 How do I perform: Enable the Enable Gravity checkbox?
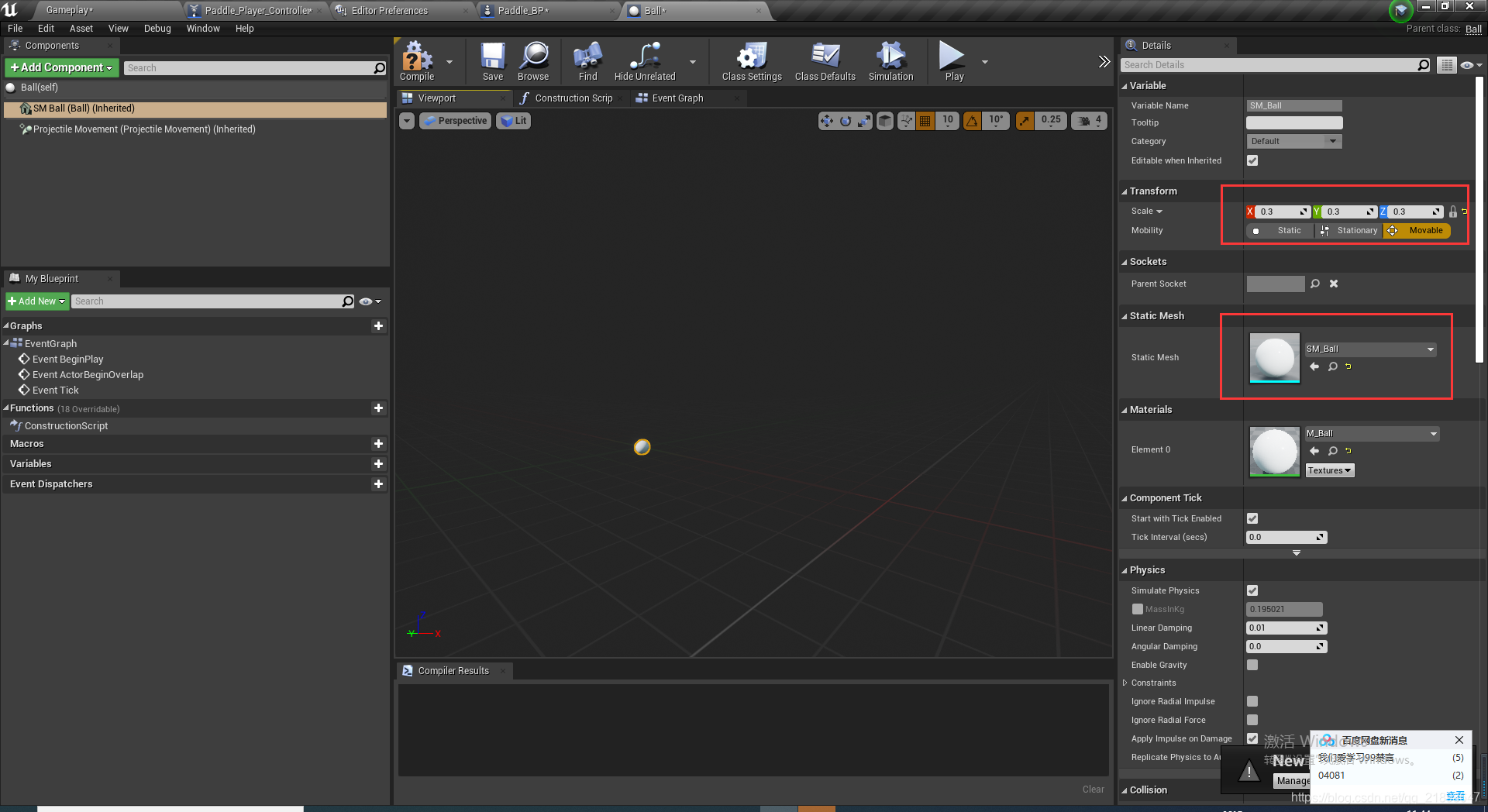[x=1252, y=664]
